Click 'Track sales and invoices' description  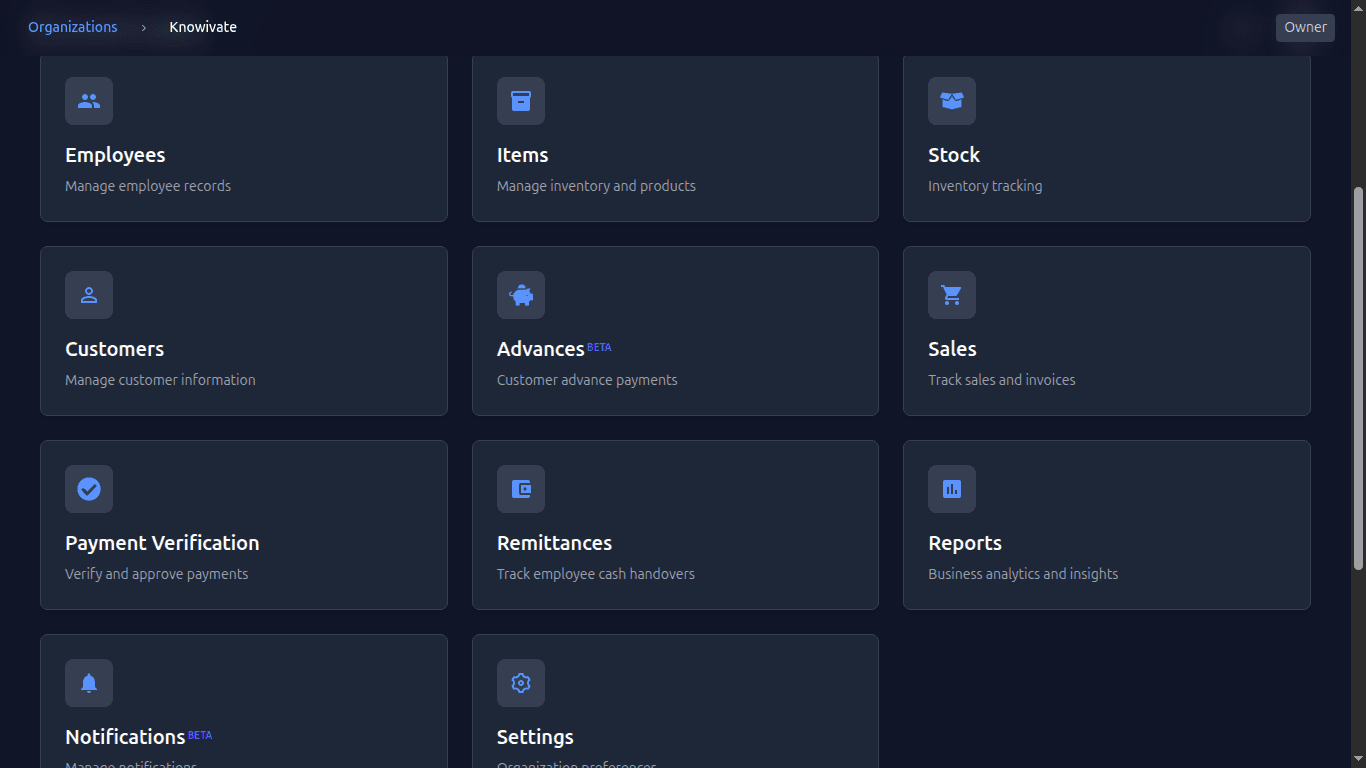(1002, 380)
